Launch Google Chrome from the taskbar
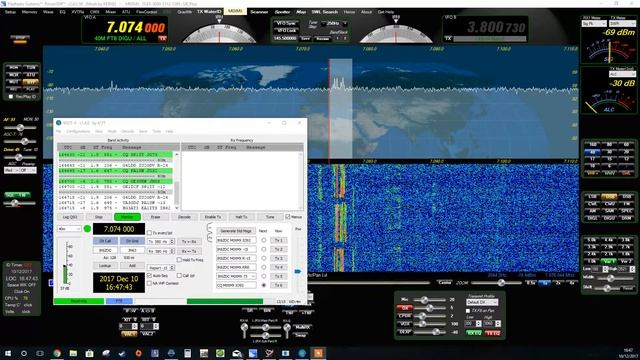The image size is (640, 360). click(57, 353)
